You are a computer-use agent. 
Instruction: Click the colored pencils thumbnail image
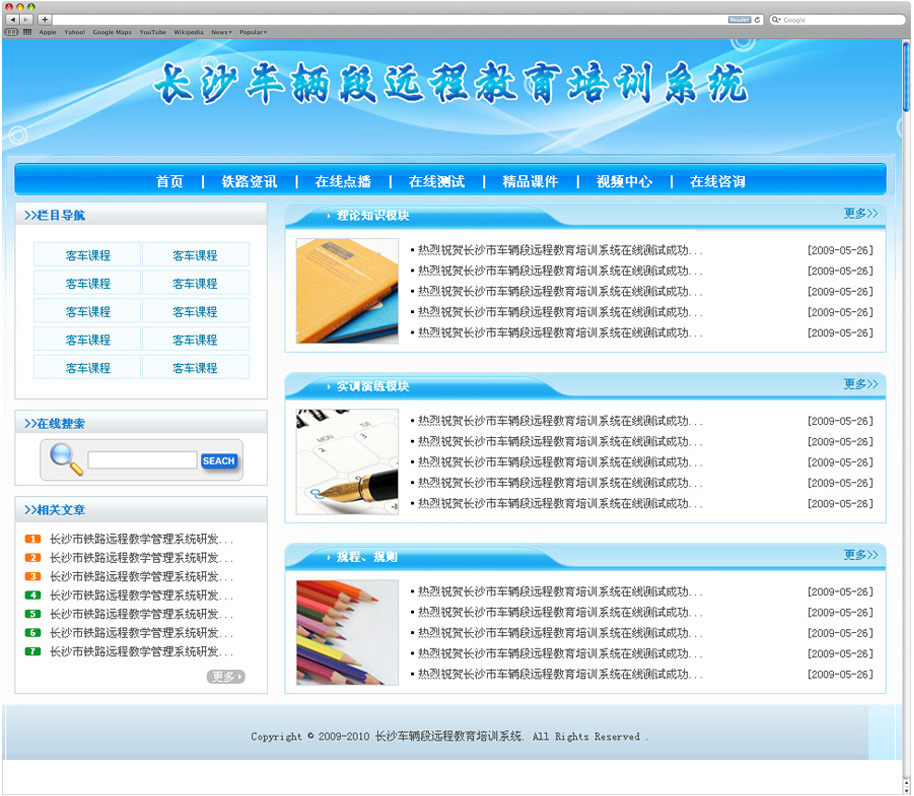tap(347, 632)
